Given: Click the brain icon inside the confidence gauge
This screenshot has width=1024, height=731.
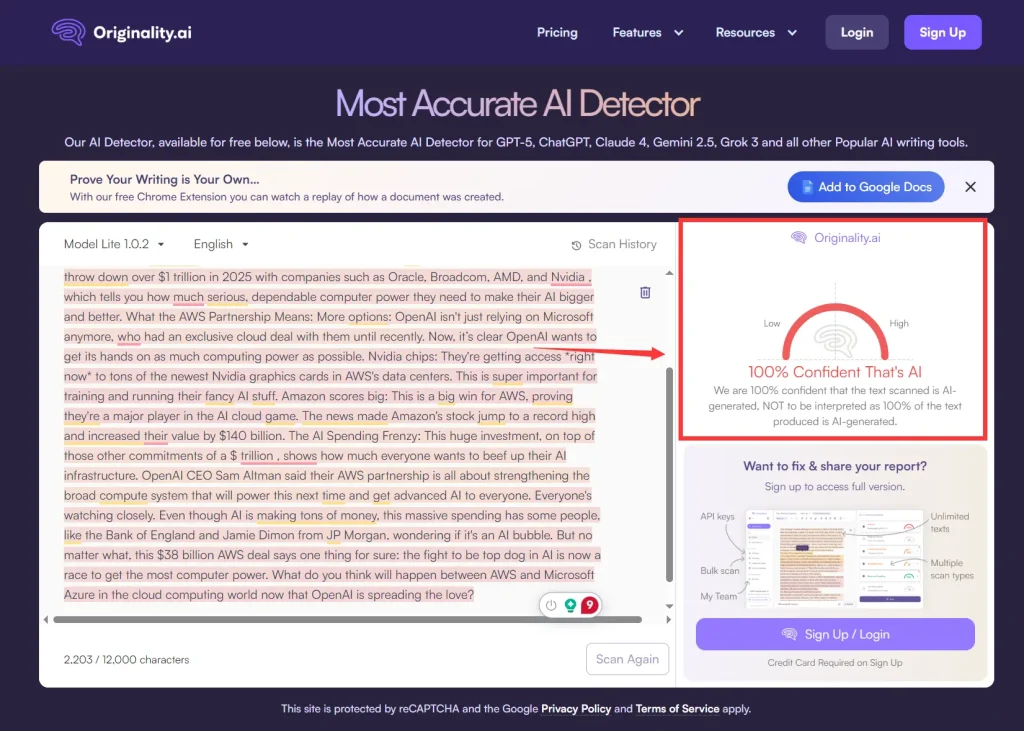Looking at the screenshot, I should click(x=835, y=340).
